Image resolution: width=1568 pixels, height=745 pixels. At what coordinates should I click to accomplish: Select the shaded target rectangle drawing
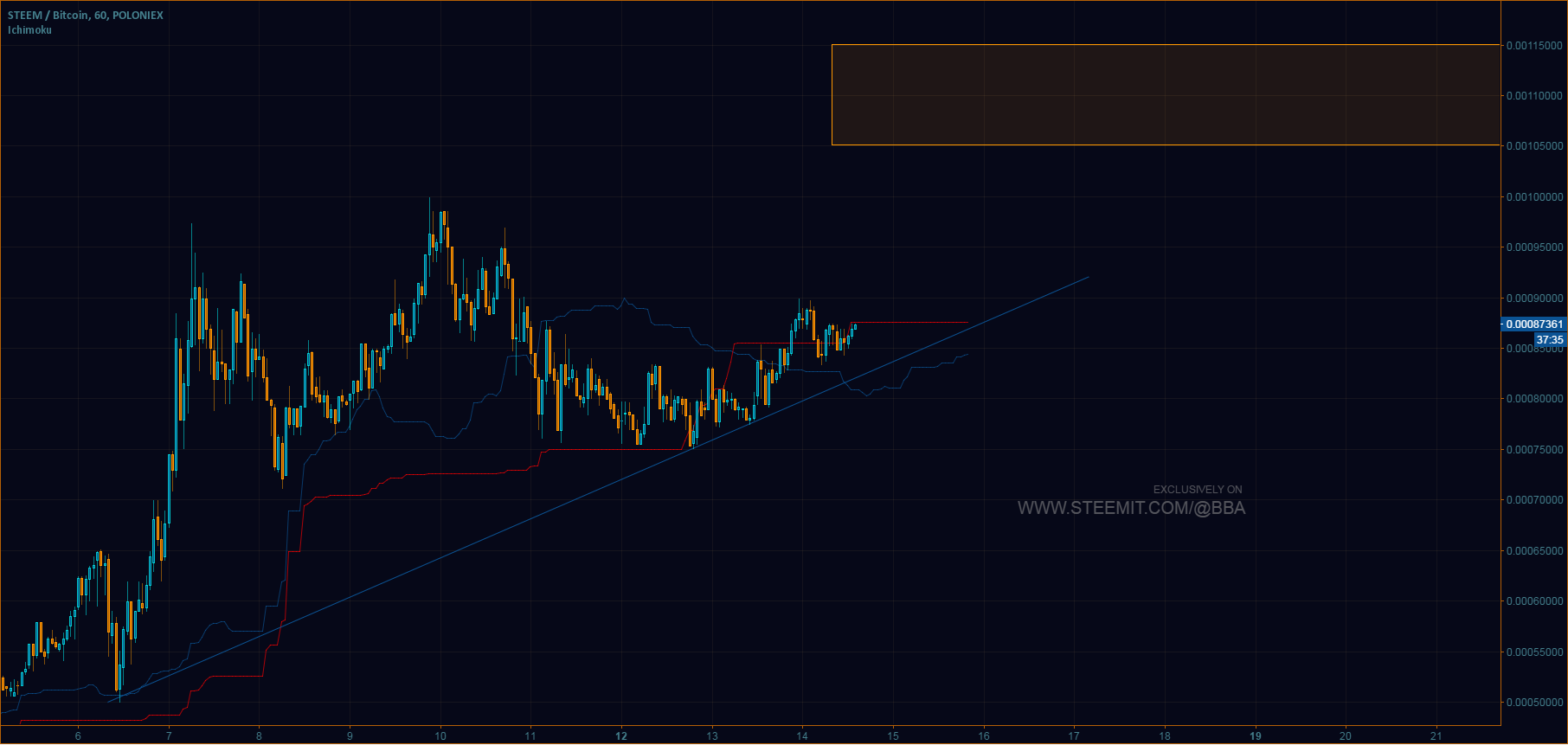1165,94
